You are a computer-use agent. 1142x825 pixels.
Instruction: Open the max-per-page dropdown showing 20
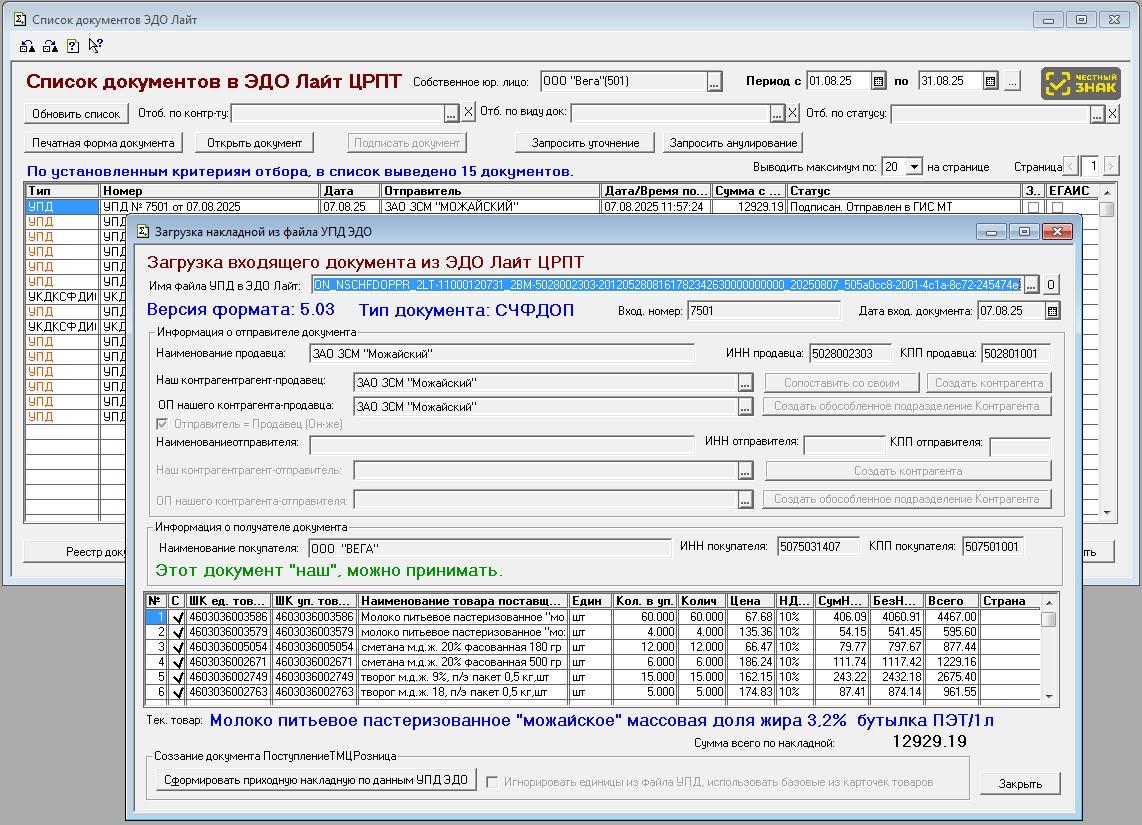913,167
